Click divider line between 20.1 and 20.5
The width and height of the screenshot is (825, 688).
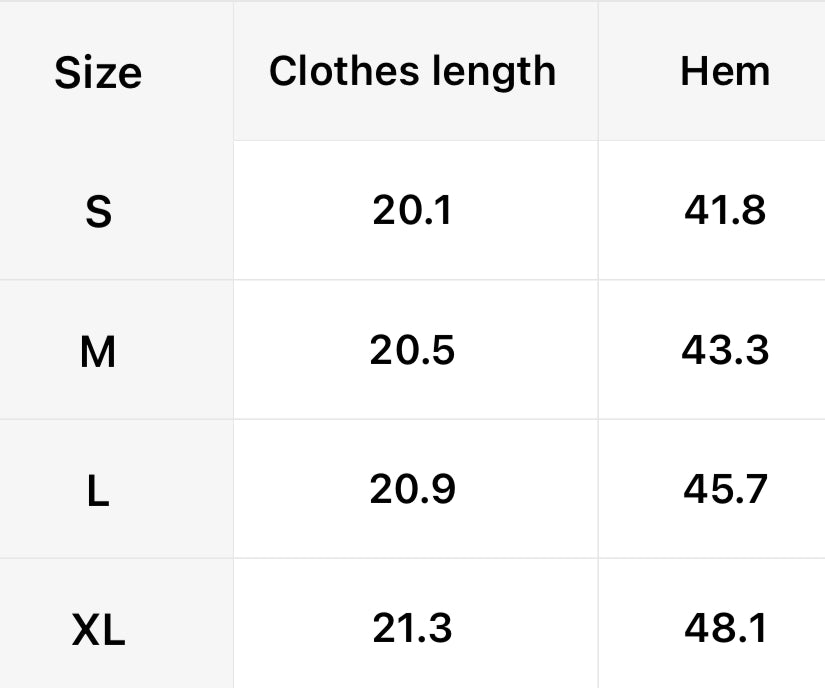pyautogui.click(x=412, y=280)
